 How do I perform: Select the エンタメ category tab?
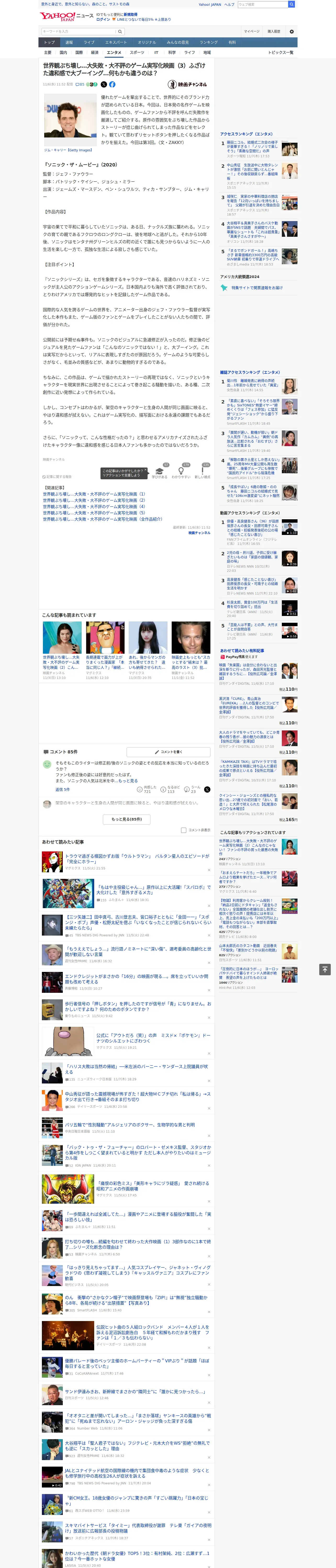[x=114, y=53]
